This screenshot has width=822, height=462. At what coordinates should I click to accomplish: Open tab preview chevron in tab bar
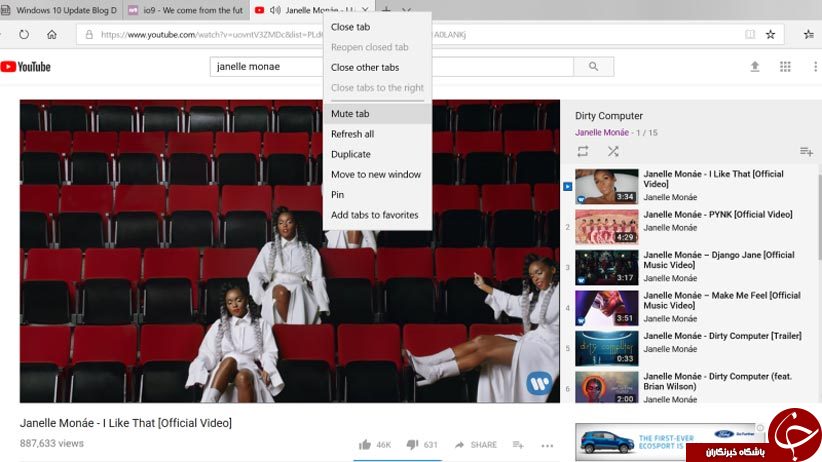[406, 9]
